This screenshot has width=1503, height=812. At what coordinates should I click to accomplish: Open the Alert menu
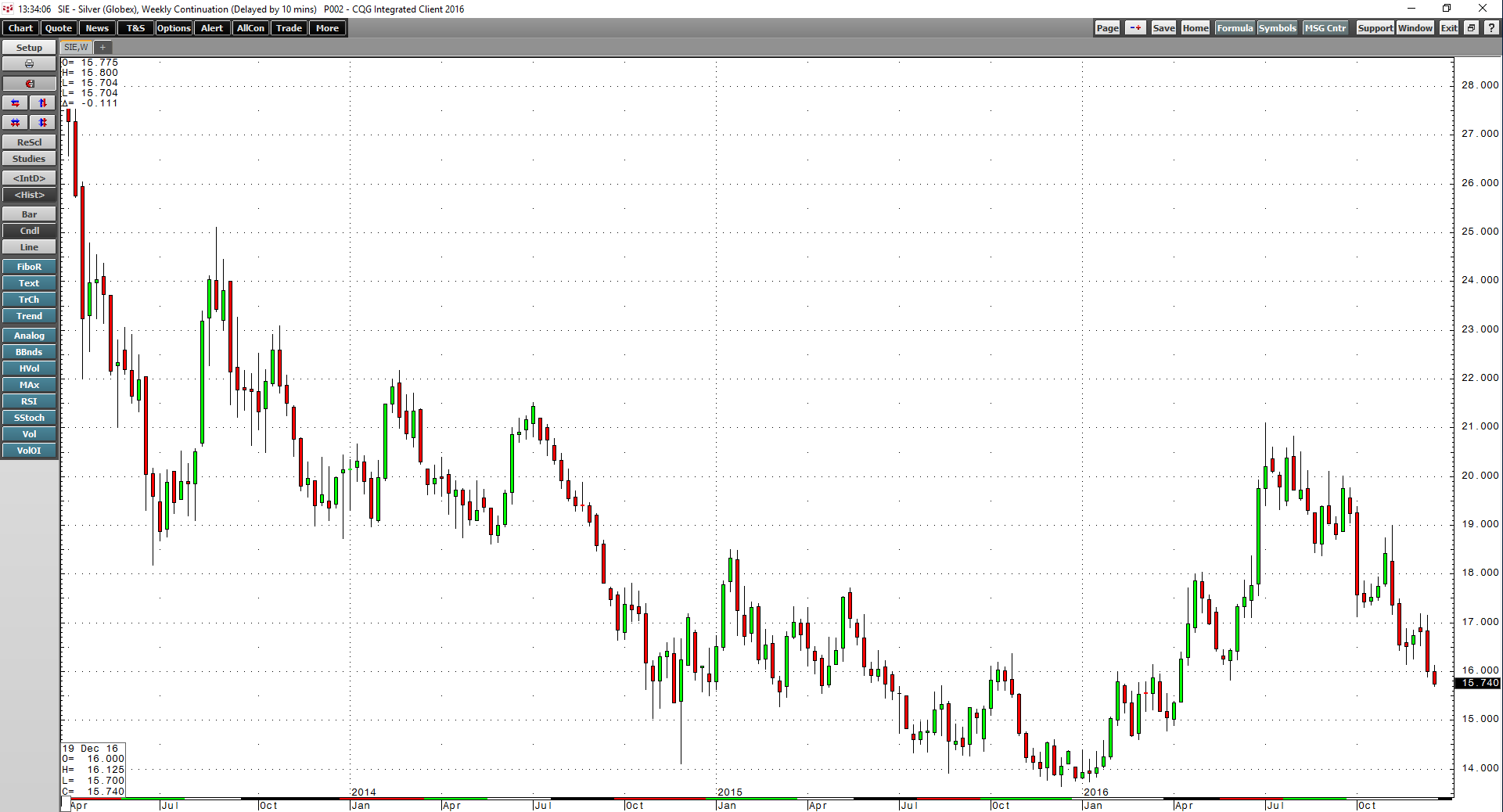pos(212,28)
